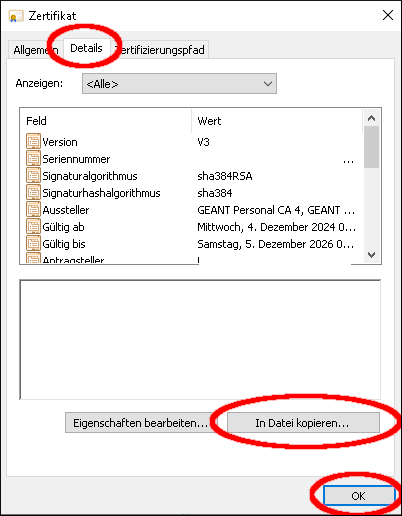Select the Signaturhashalgorithmus field icon
Screen dimensions: 402x516
point(33,192)
